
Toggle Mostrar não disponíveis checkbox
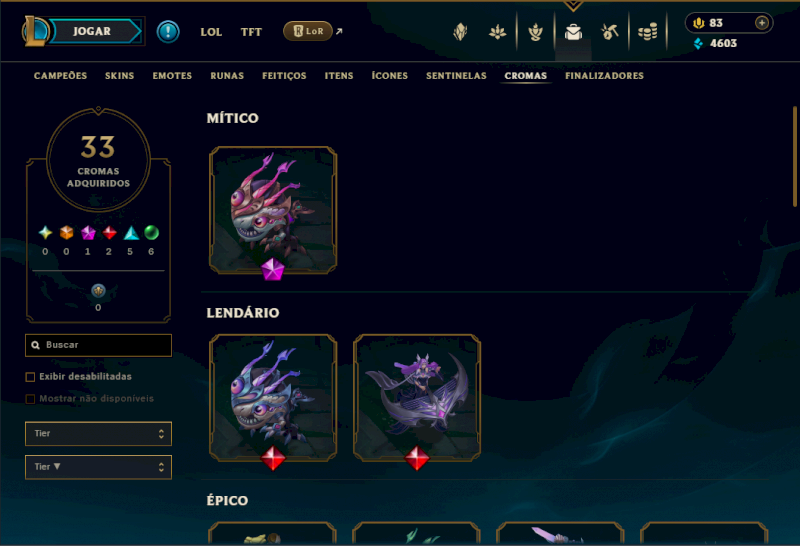[30, 399]
